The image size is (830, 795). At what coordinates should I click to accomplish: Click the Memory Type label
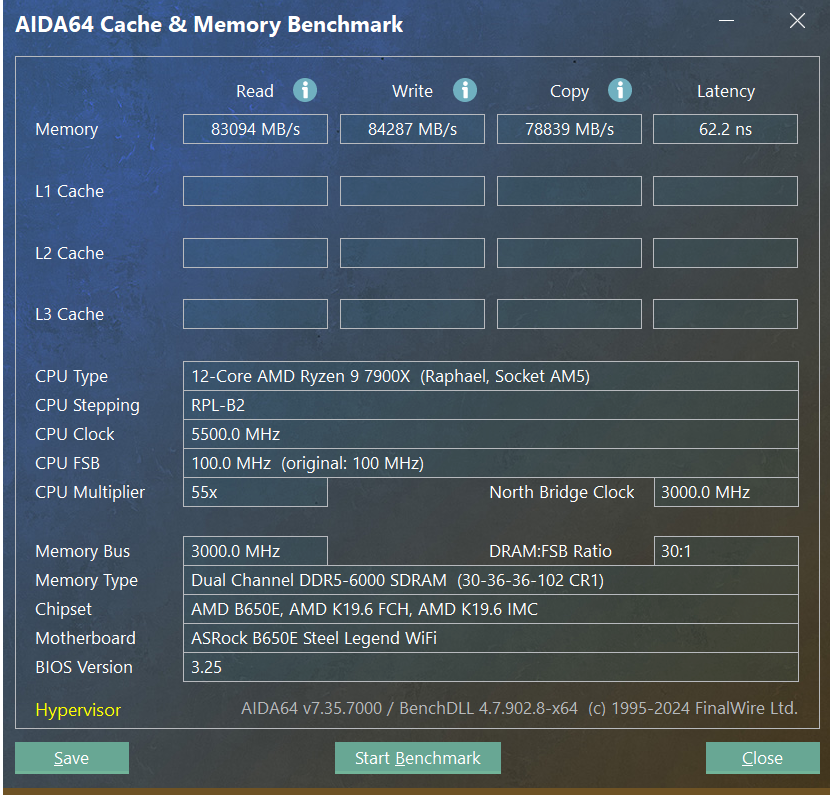pyautogui.click(x=86, y=581)
